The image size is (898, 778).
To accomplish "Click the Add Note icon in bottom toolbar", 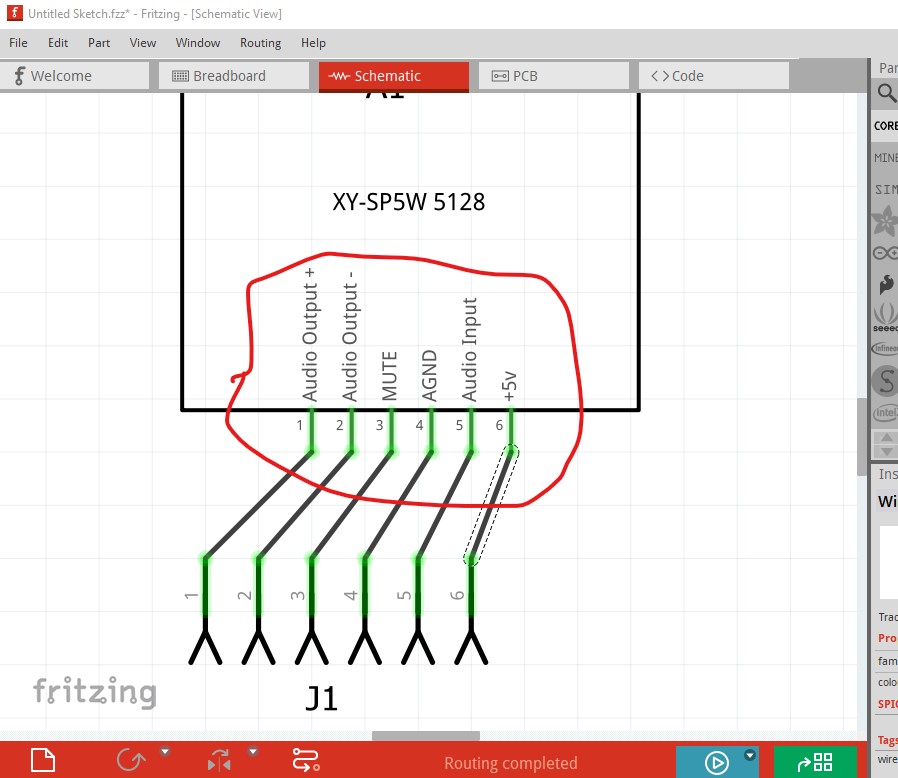I will pyautogui.click(x=41, y=761).
